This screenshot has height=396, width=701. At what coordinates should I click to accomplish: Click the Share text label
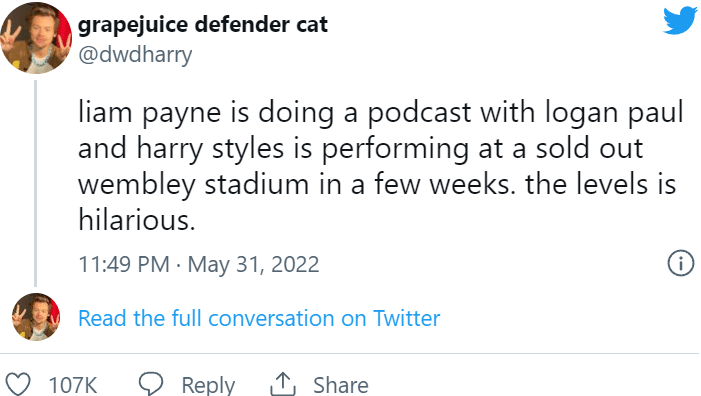(341, 385)
